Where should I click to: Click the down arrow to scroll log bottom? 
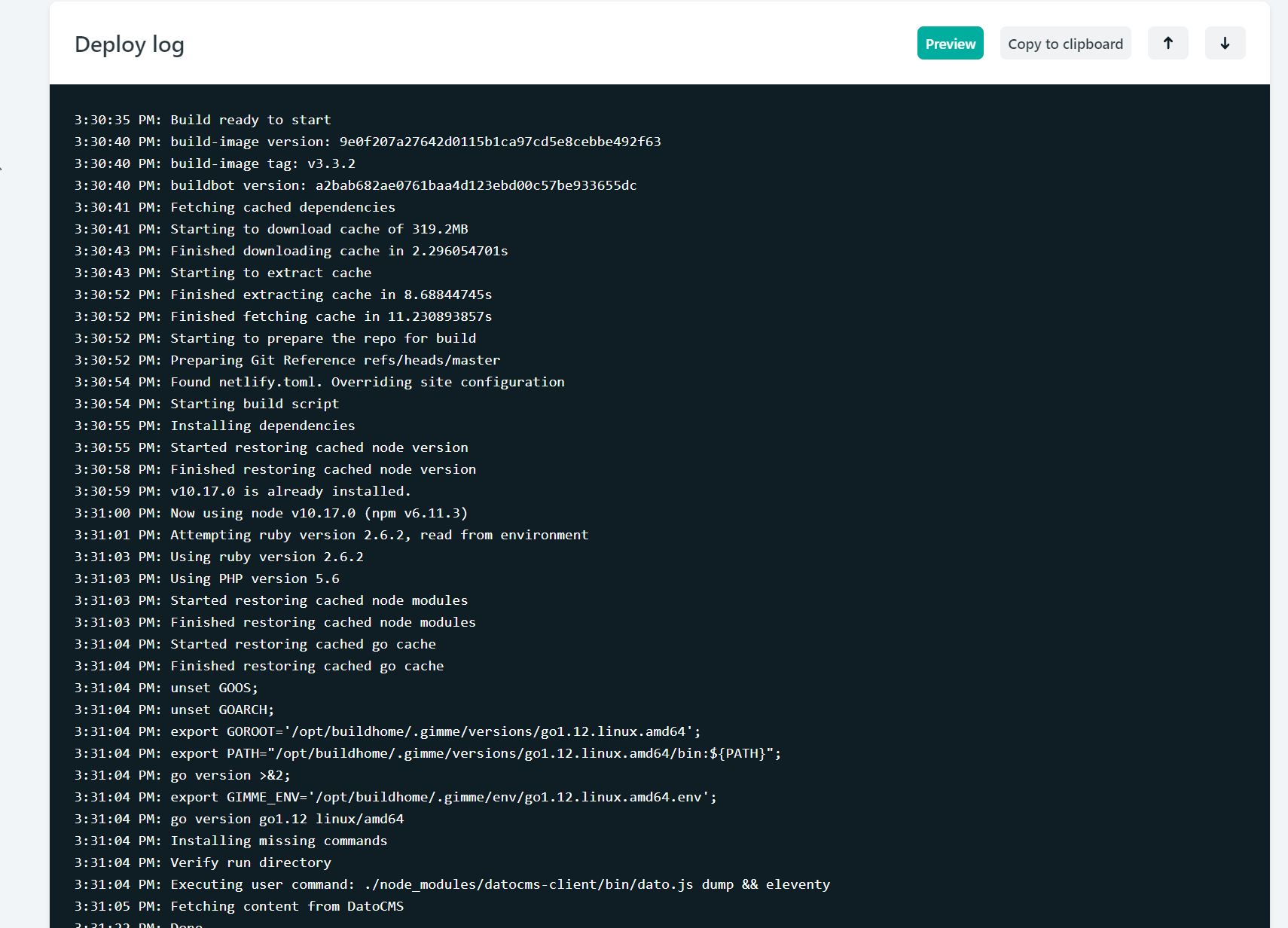(1225, 43)
